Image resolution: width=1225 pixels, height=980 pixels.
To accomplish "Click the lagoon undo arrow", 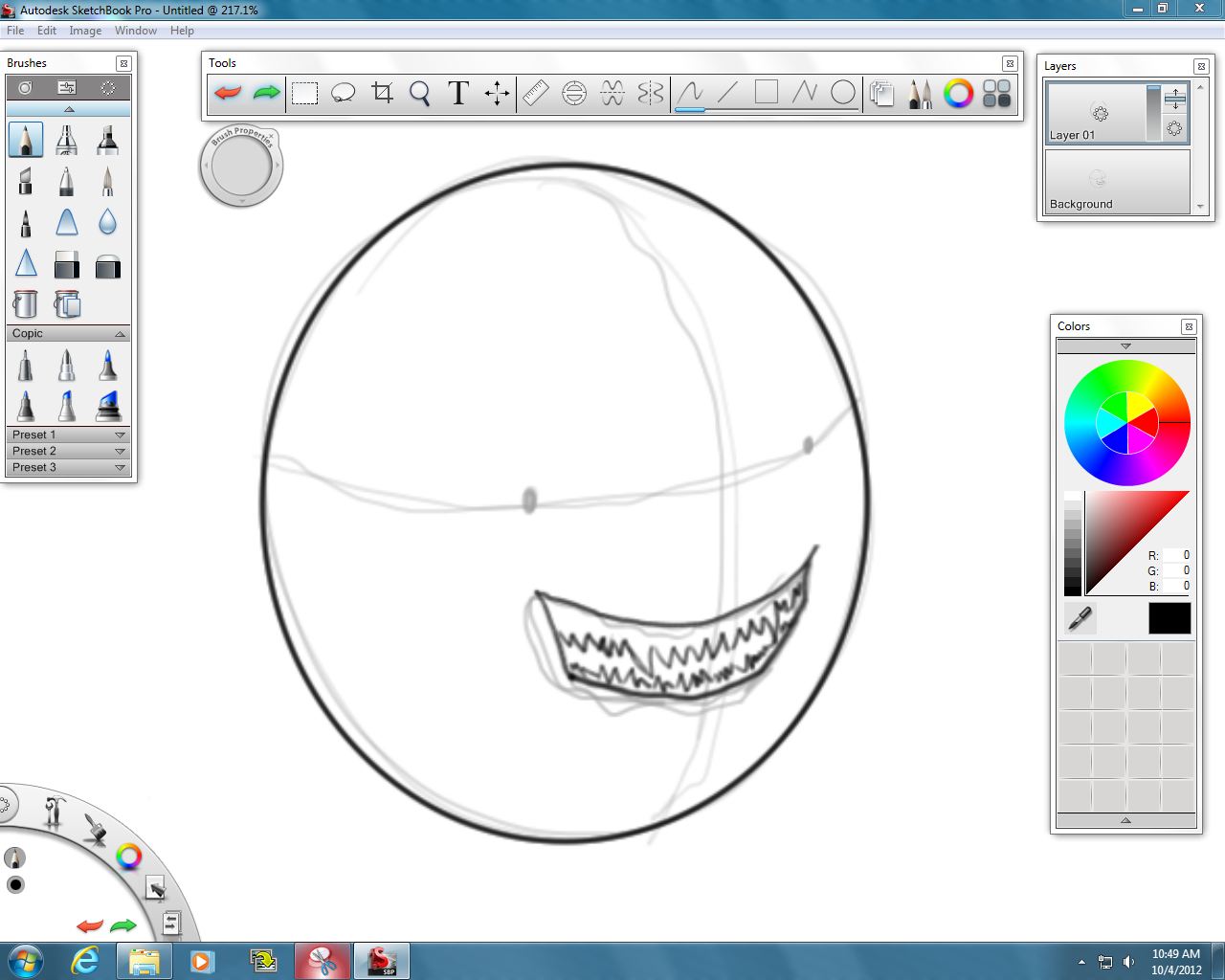I will (90, 925).
